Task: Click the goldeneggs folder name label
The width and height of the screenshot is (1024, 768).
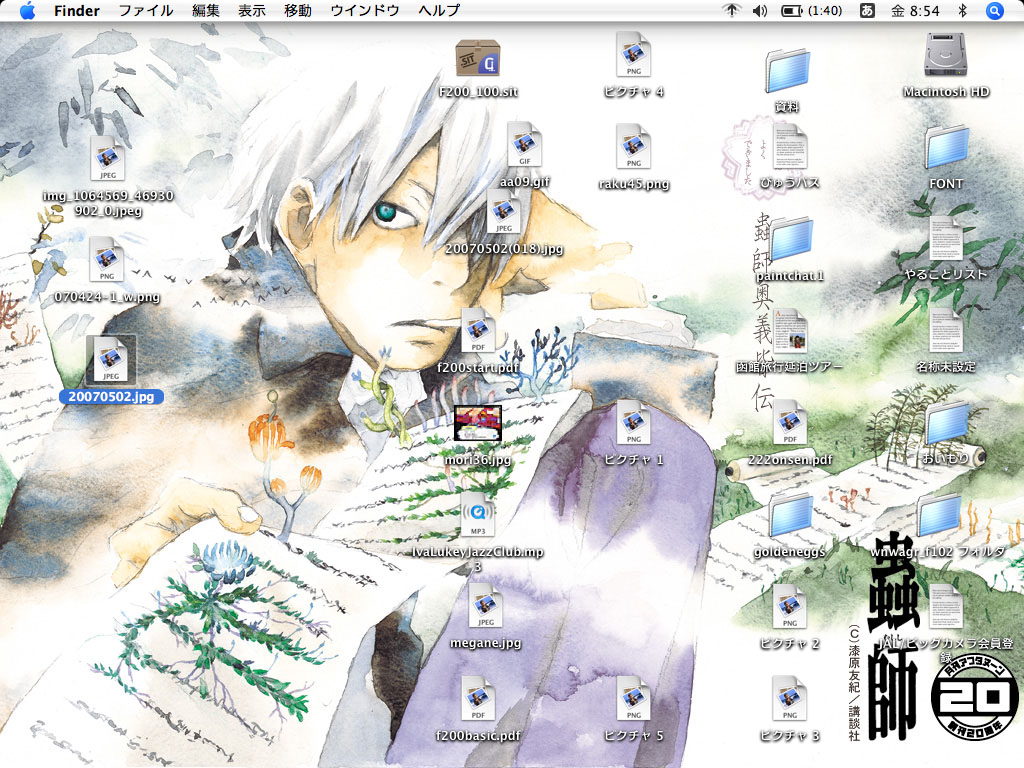Action: pyautogui.click(x=790, y=552)
